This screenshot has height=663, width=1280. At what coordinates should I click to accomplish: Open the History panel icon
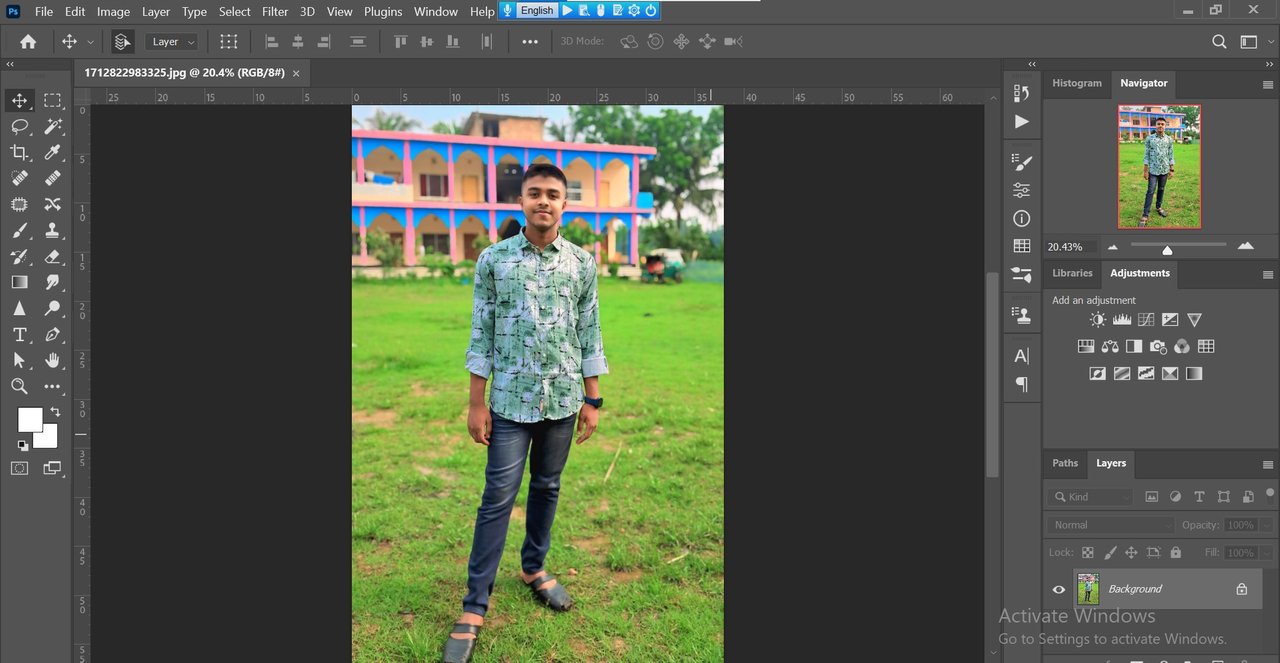tap(1021, 93)
